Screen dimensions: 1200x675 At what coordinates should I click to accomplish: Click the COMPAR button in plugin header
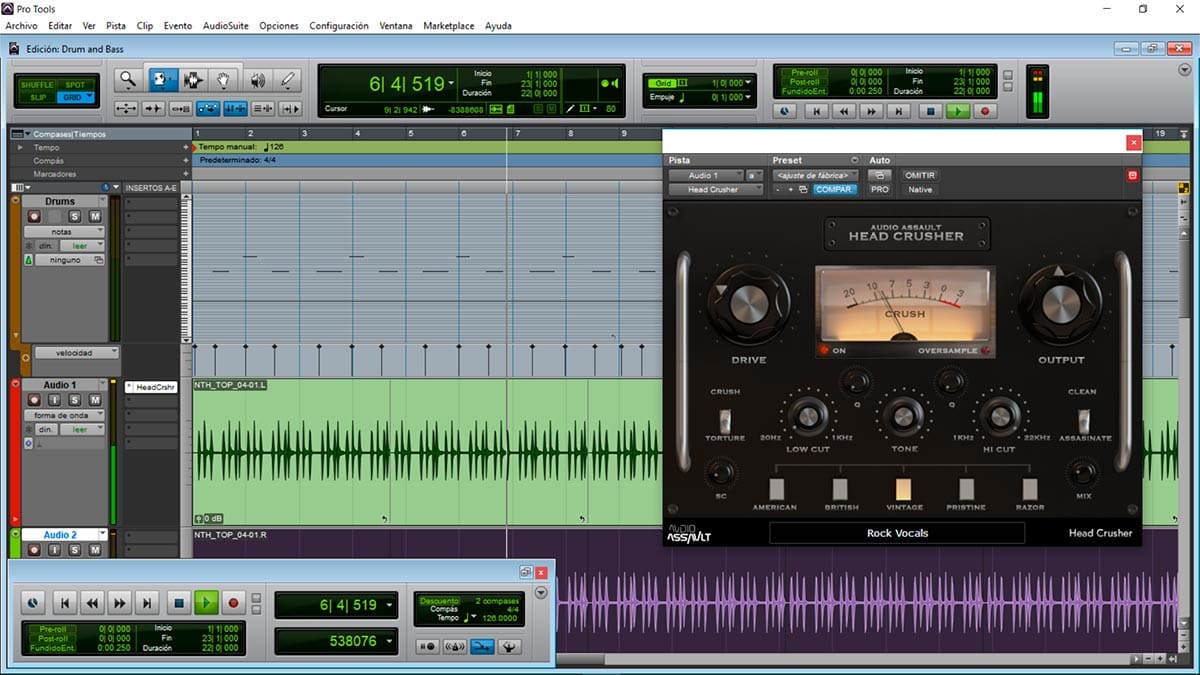point(835,189)
